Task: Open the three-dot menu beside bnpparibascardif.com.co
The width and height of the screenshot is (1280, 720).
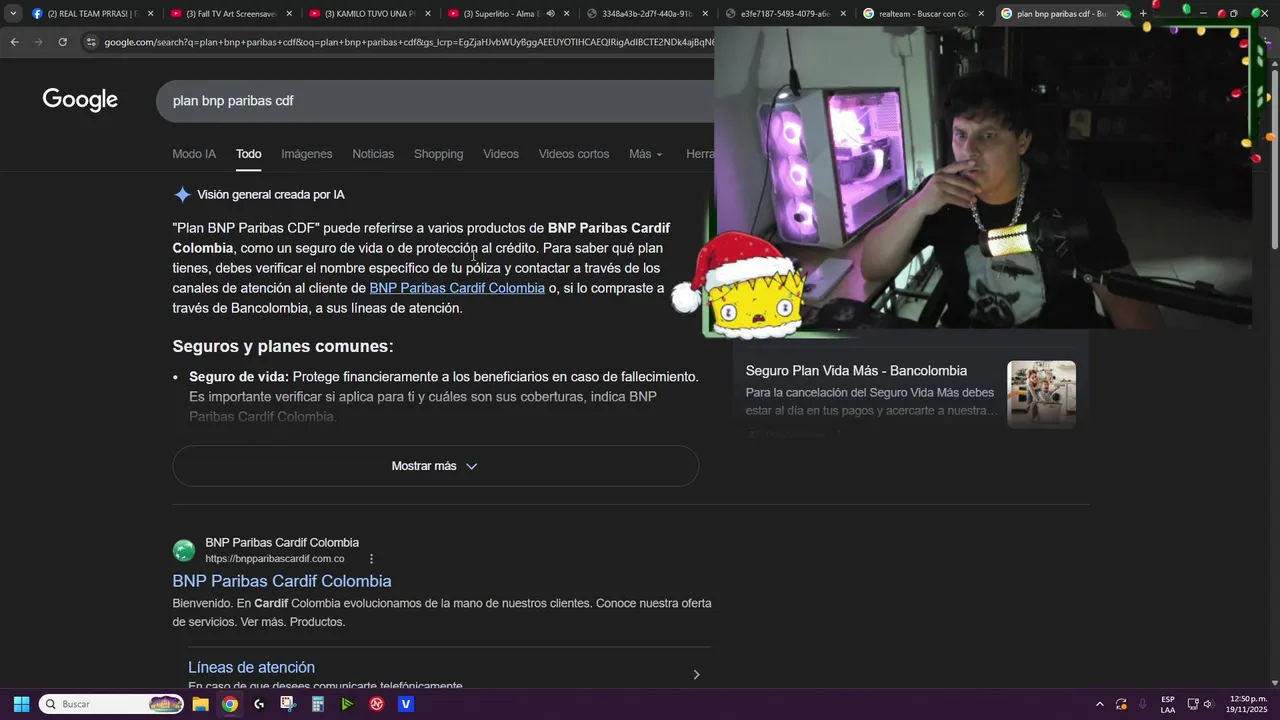Action: 371,559
